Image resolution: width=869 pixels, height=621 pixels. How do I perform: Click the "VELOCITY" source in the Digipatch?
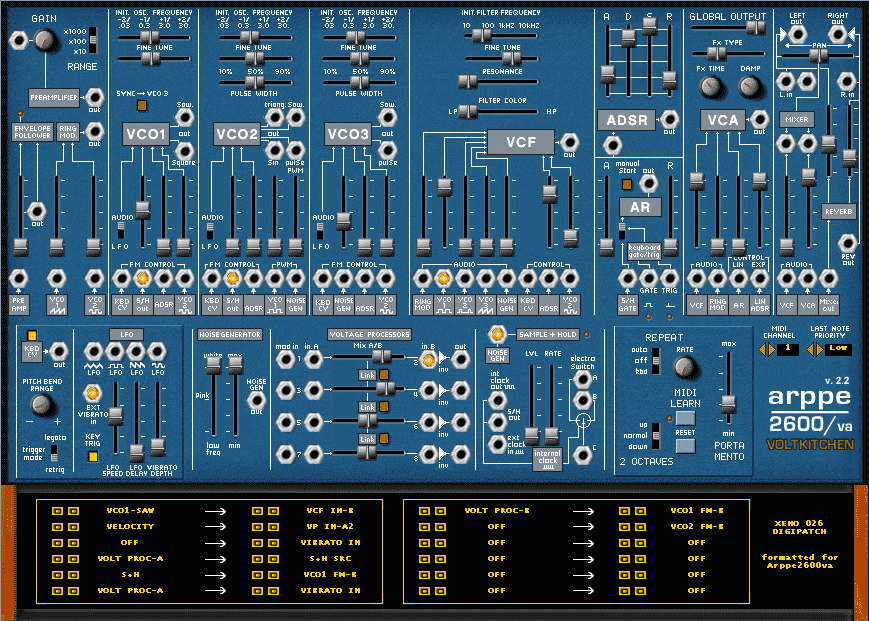(x=130, y=526)
